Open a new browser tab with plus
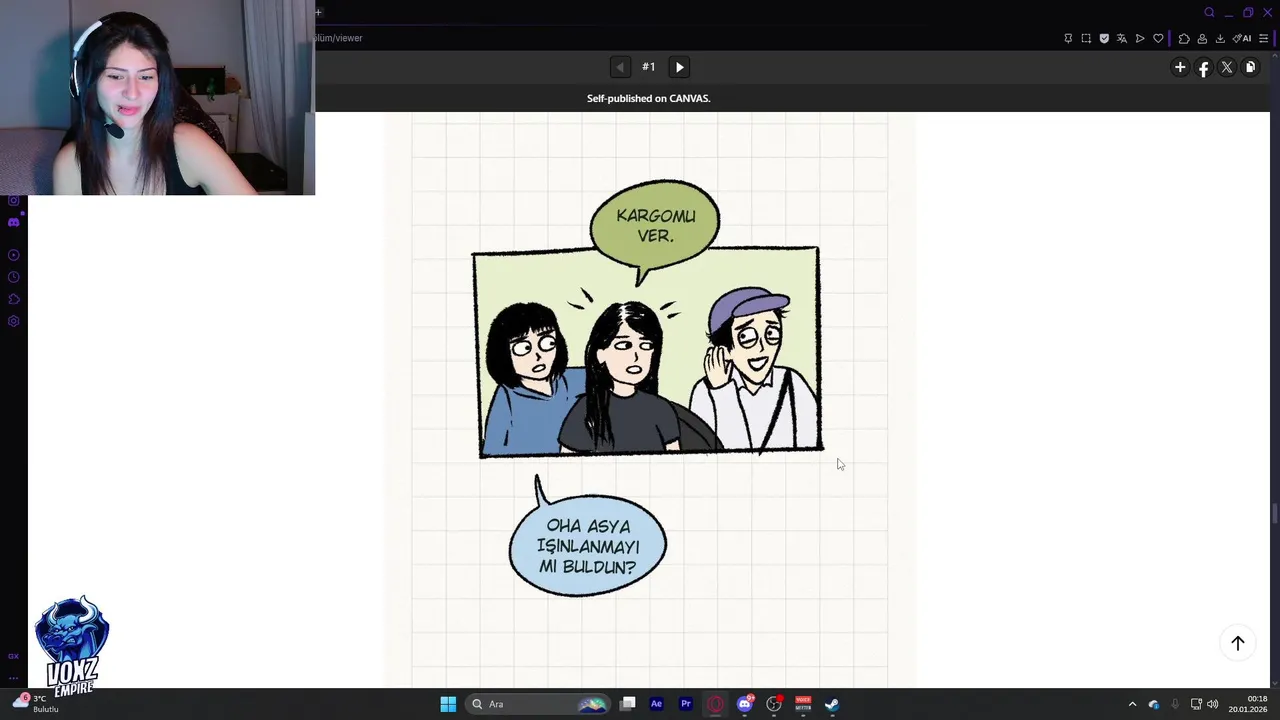Viewport: 1280px width, 720px height. (x=318, y=12)
